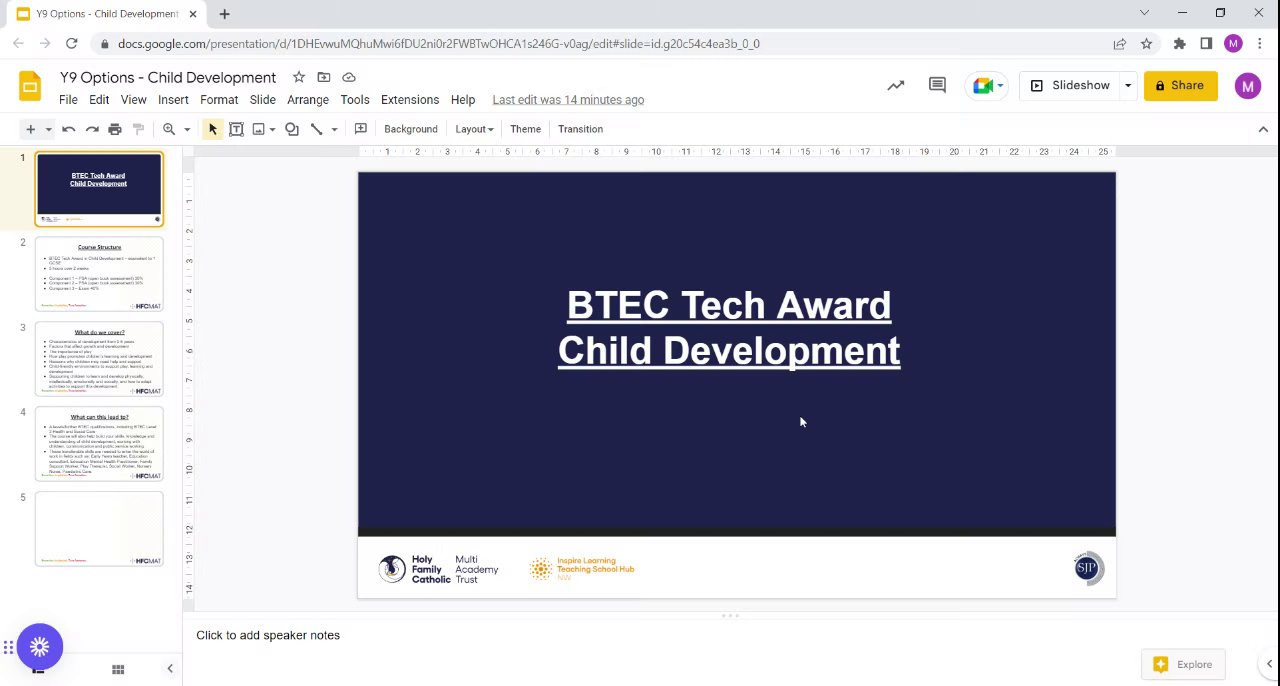Open the File menu
The width and height of the screenshot is (1280, 686).
point(68,100)
